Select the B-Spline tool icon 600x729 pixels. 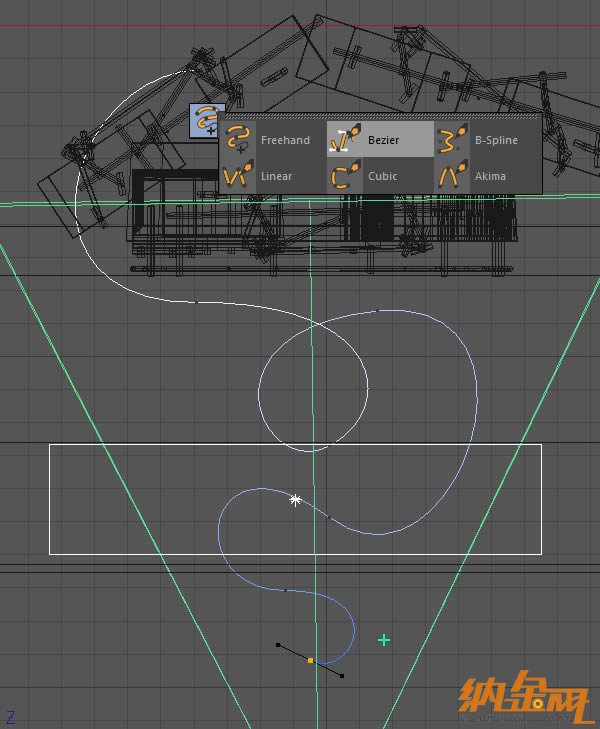453,140
